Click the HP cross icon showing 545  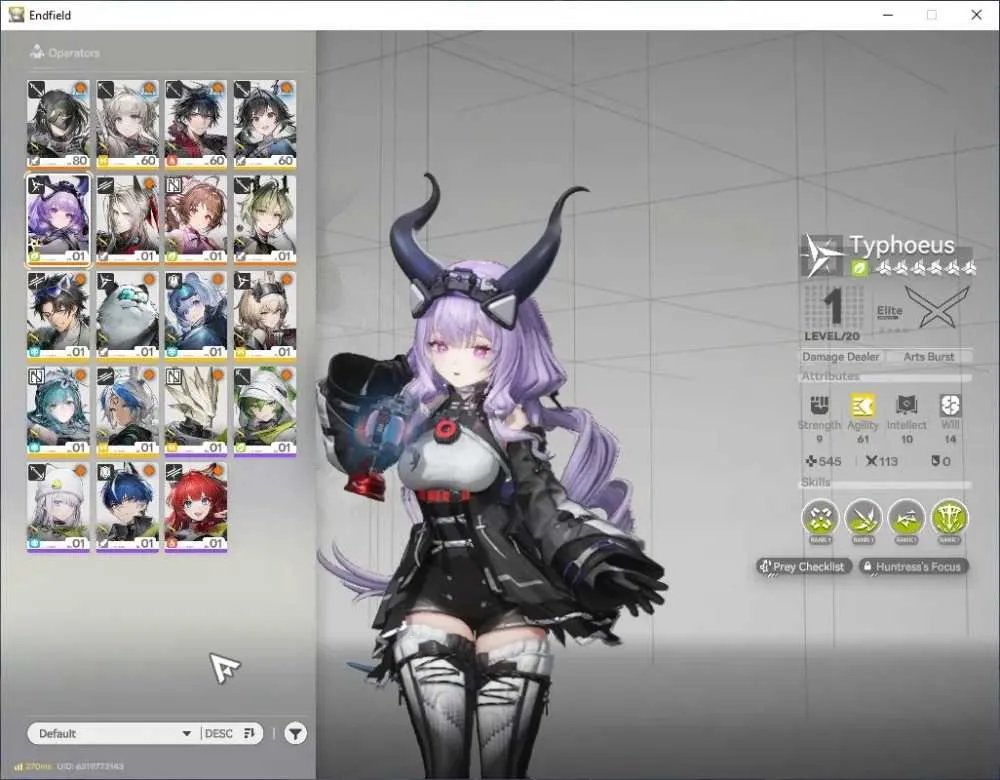pos(811,460)
